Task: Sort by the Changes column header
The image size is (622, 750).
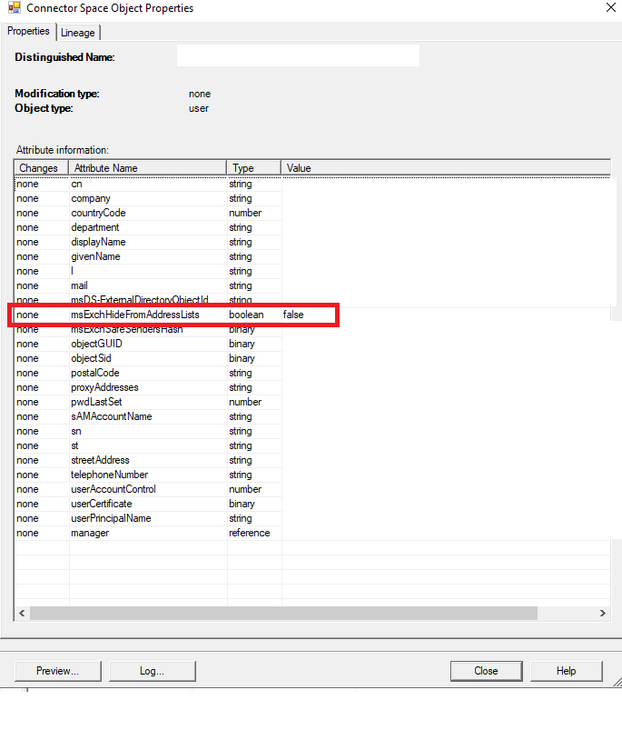Action: (x=40, y=168)
